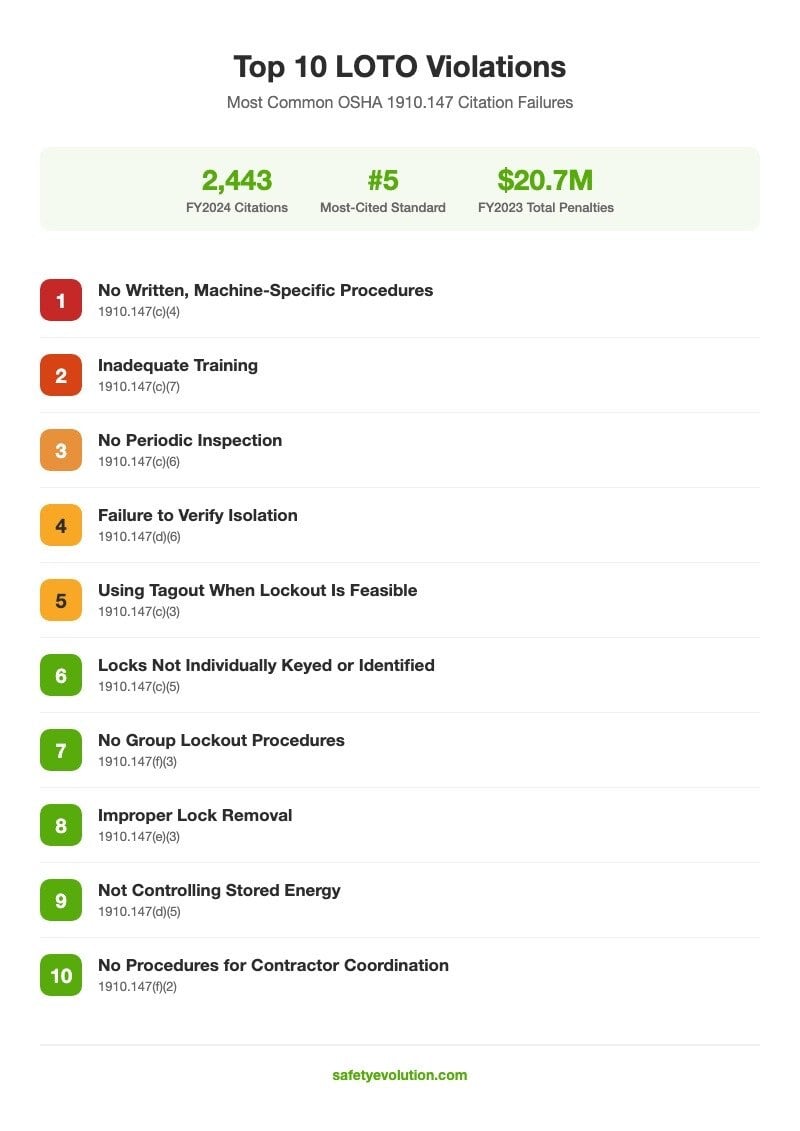Select the orange number 3 badge

click(61, 450)
